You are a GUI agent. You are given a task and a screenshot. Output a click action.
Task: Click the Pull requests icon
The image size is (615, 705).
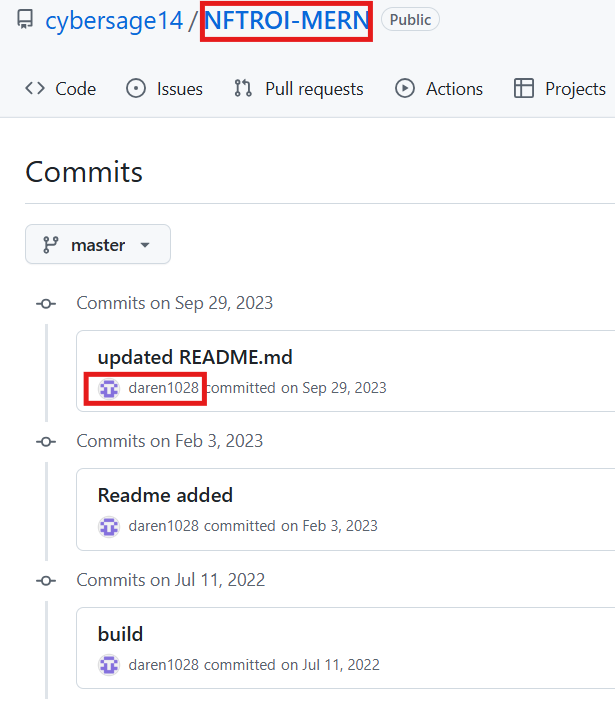pos(243,88)
